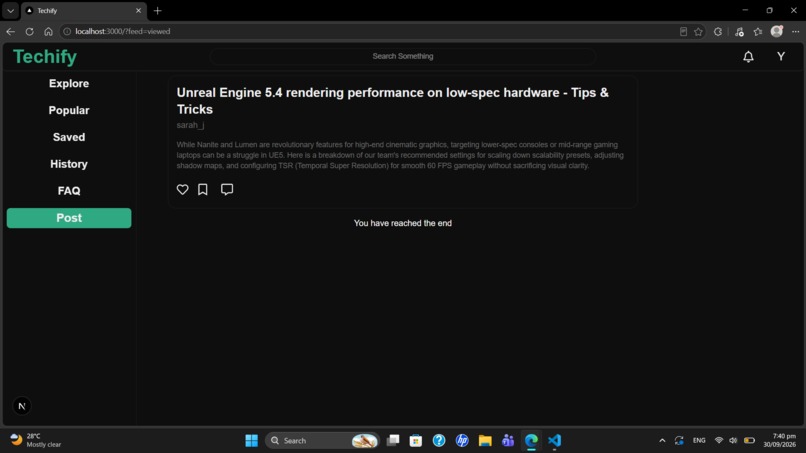Click the green Post button
Viewport: 806px width, 453px height.
[69, 218]
